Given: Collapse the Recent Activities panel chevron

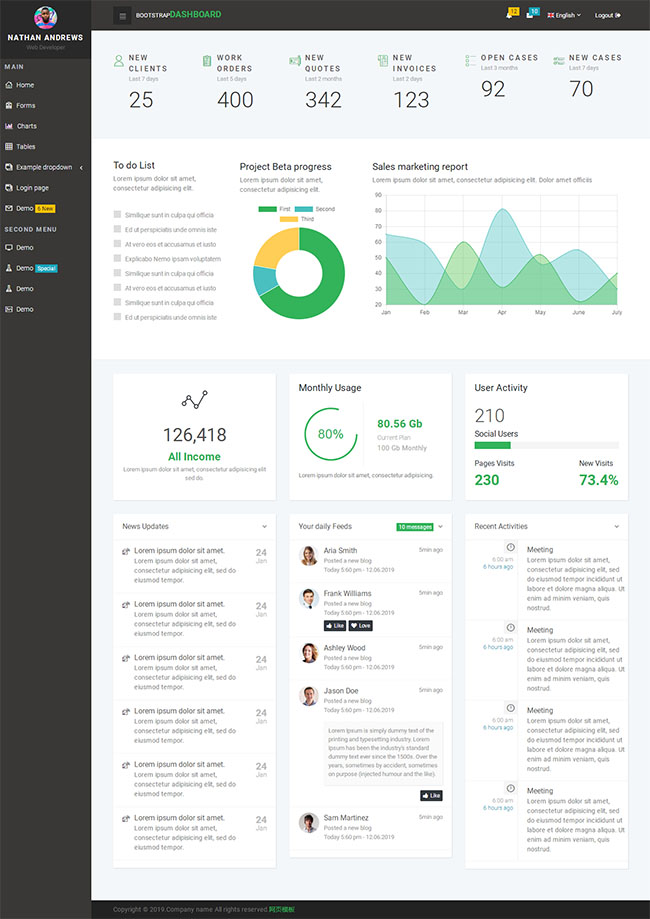Looking at the screenshot, I should tap(617, 526).
